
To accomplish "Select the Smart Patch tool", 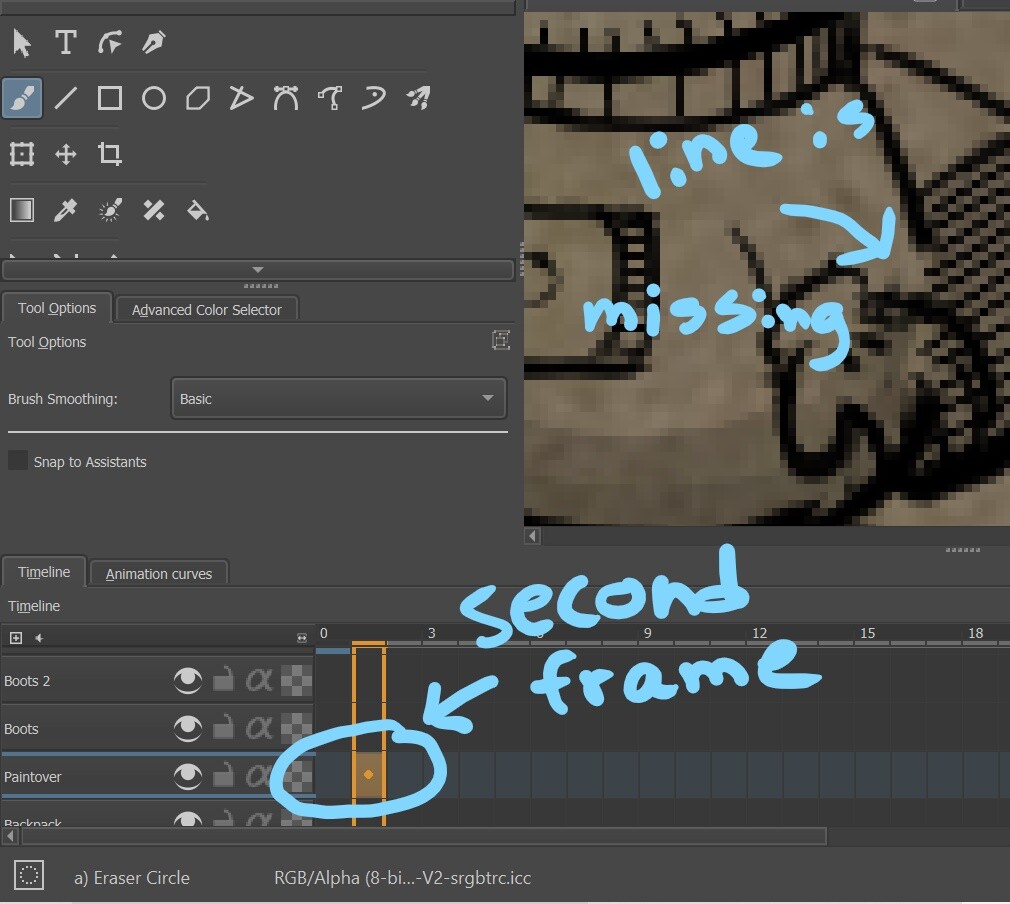I will coord(153,210).
